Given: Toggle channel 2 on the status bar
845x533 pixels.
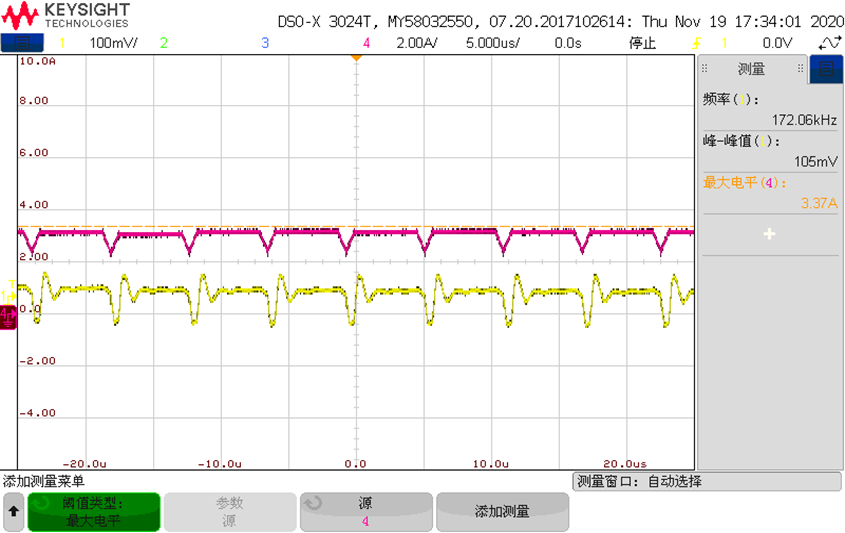Looking at the screenshot, I should point(163,43).
